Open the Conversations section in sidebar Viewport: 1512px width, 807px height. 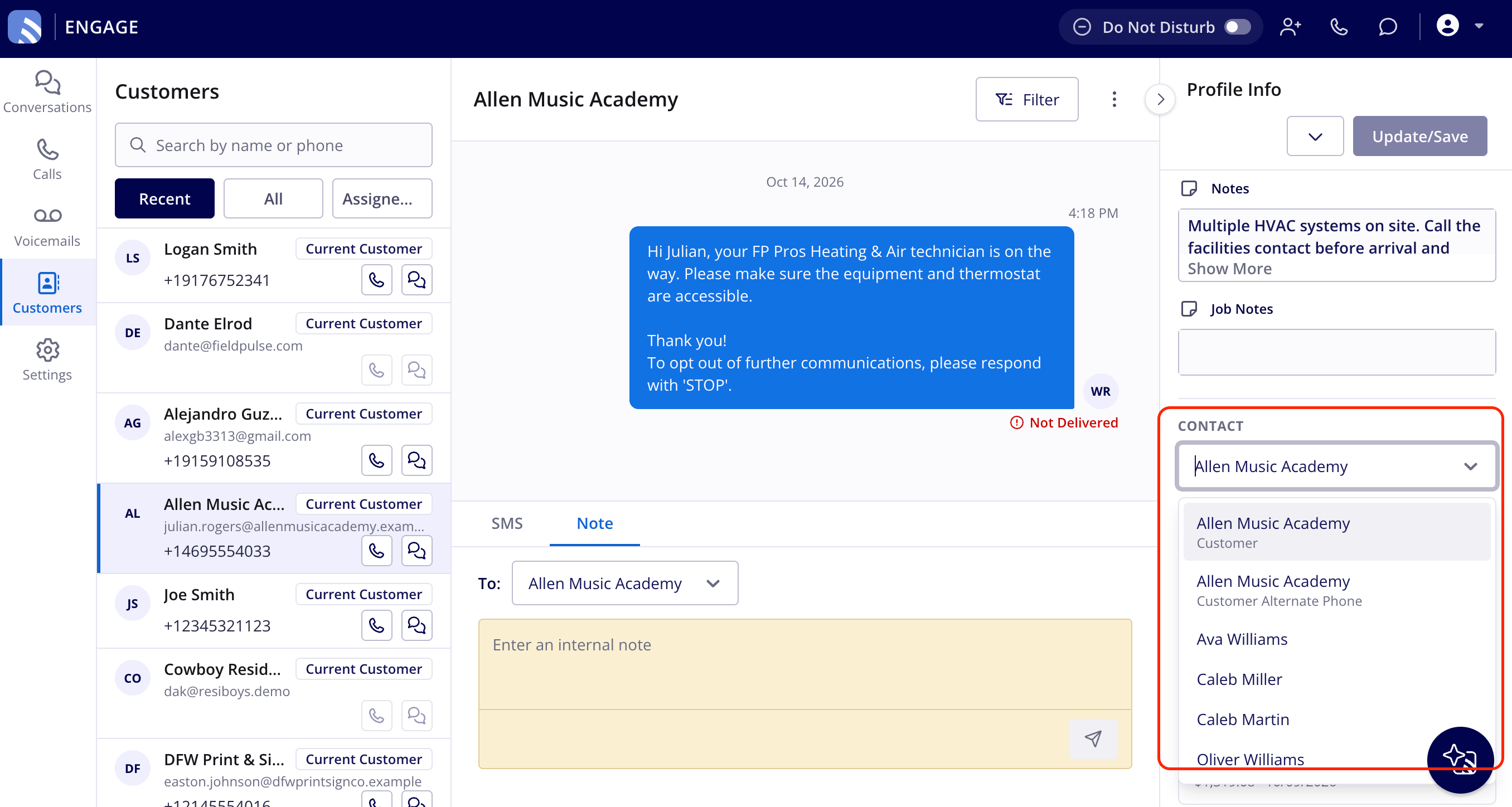[x=47, y=92]
